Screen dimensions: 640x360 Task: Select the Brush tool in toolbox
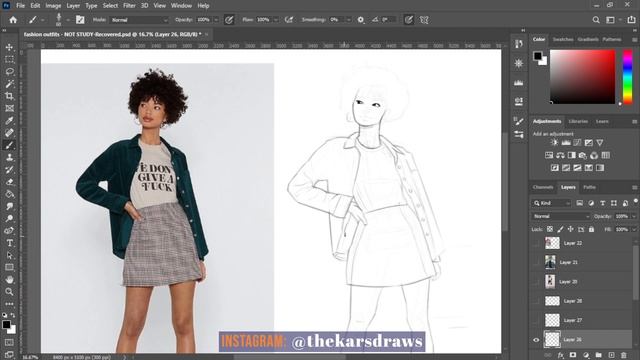pyautogui.click(x=9, y=145)
